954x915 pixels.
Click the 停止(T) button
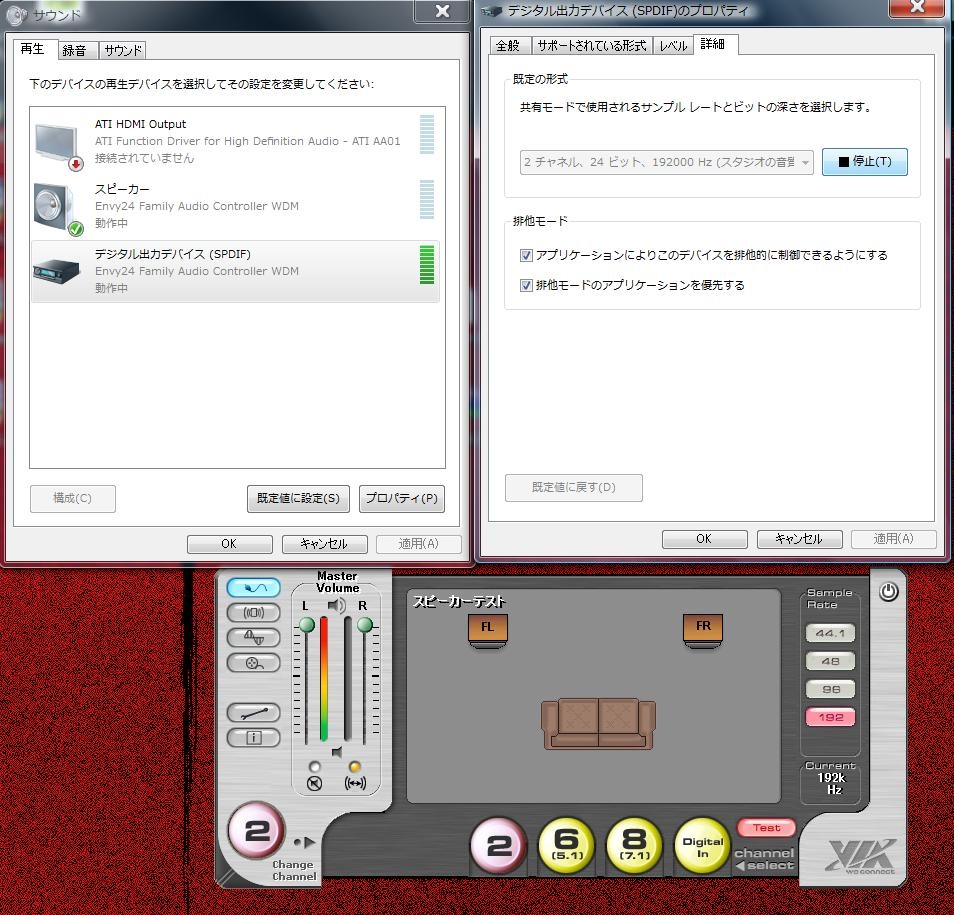(865, 162)
